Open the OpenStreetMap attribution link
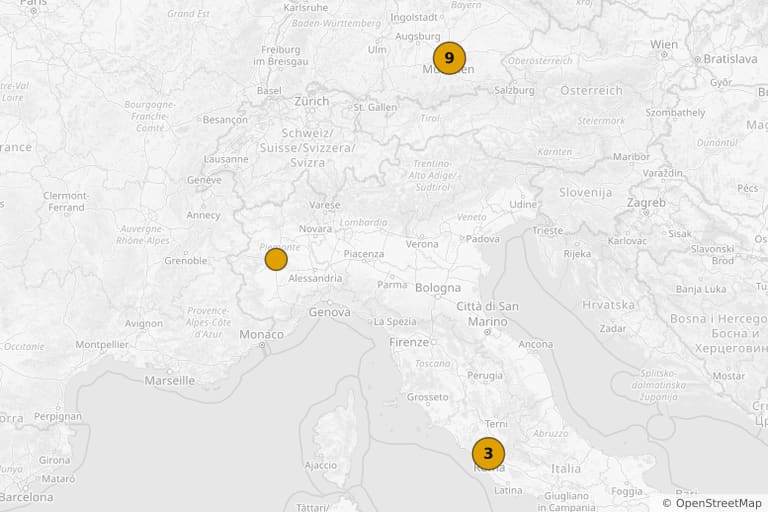The height and width of the screenshot is (512, 768). point(719,503)
